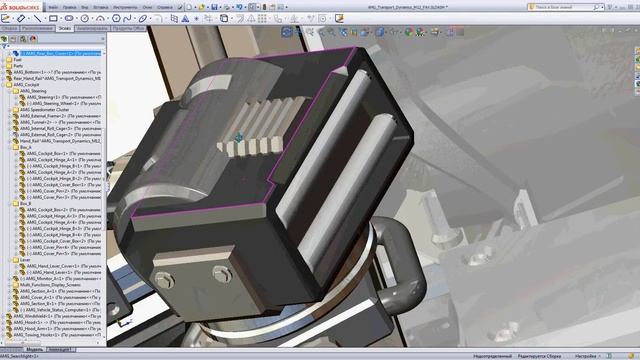Viewport: 640px width, 360px height.
Task: Open the Инструменты menu
Action: pos(125,7)
